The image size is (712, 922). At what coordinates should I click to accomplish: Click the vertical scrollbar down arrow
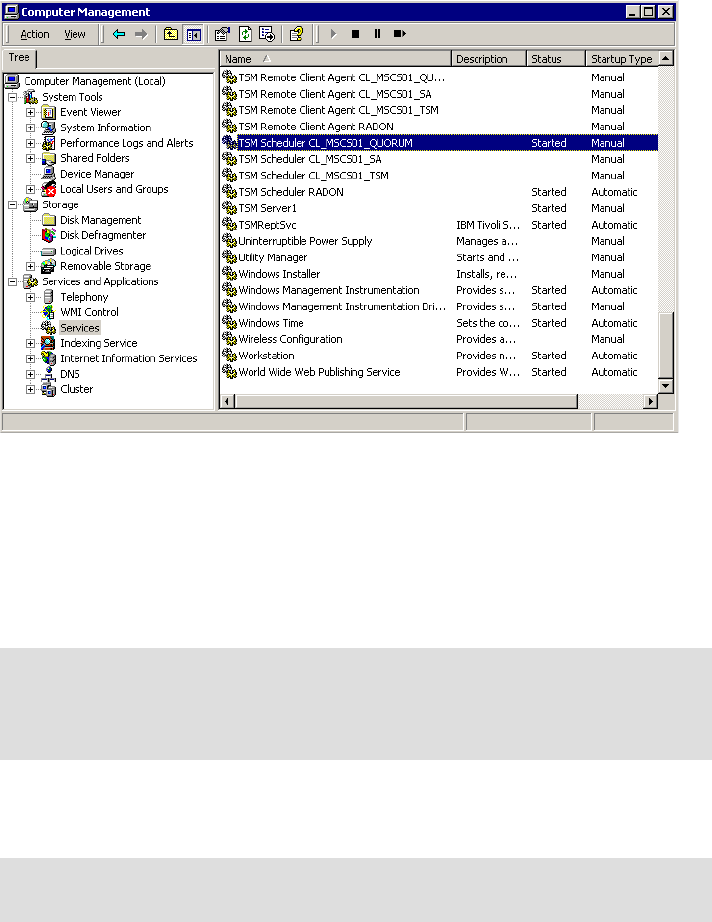pos(666,386)
